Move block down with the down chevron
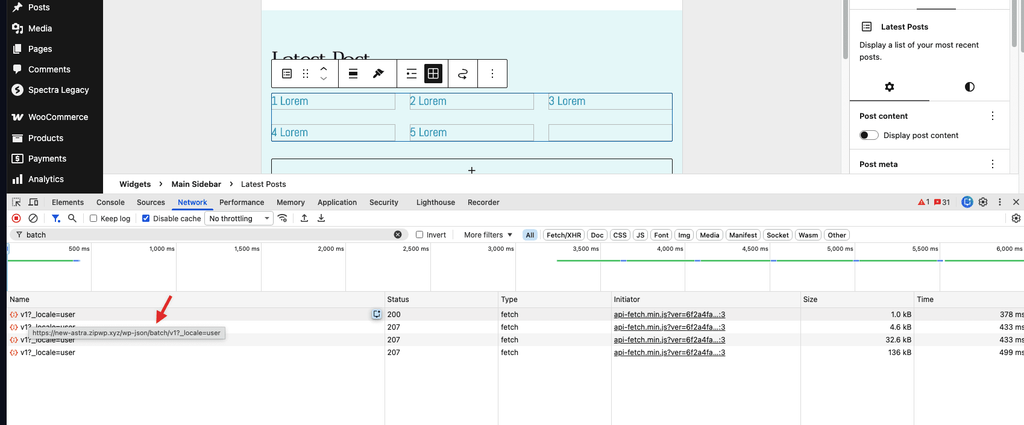 point(323,78)
